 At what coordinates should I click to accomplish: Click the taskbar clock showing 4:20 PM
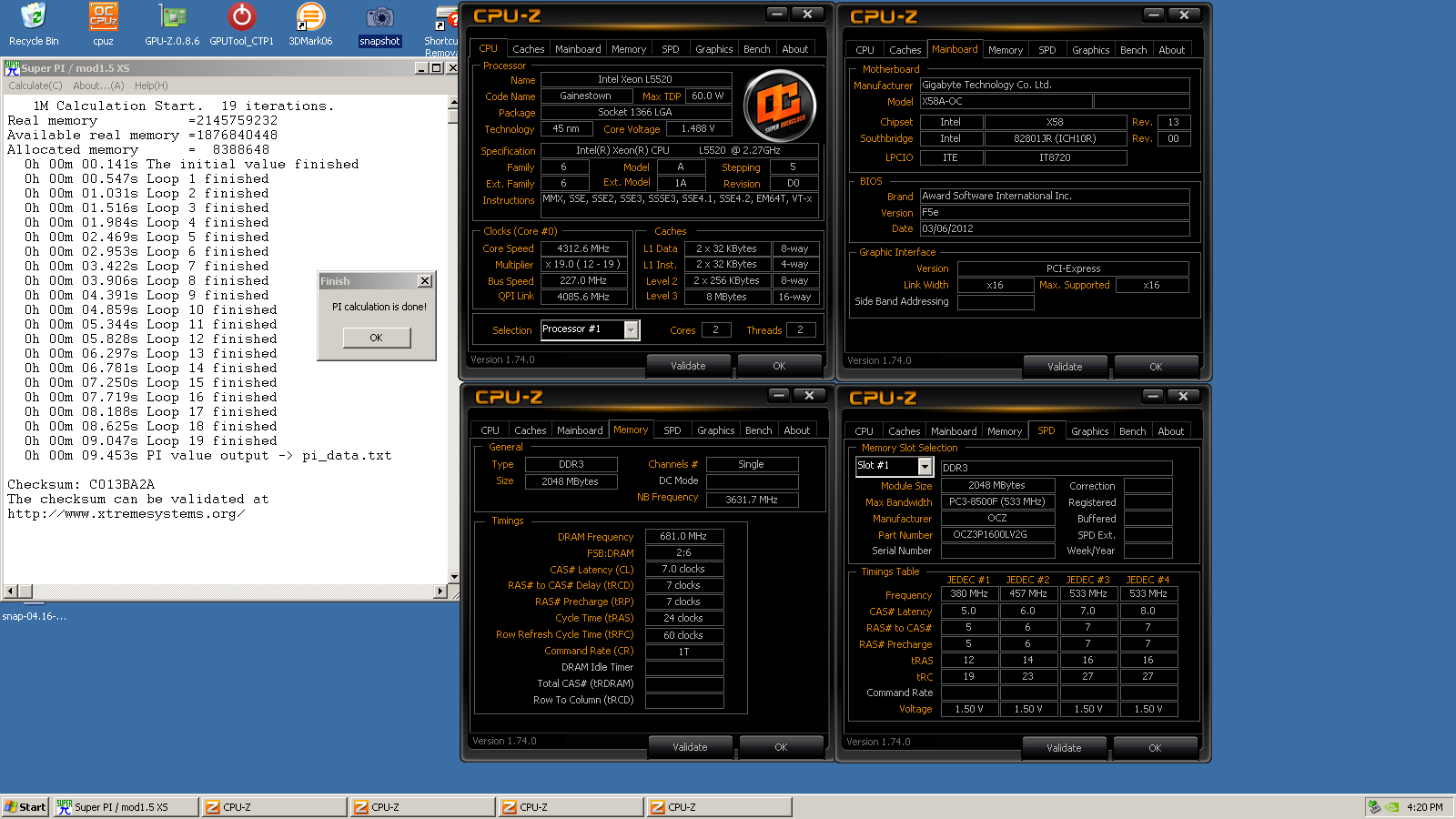[x=1425, y=807]
